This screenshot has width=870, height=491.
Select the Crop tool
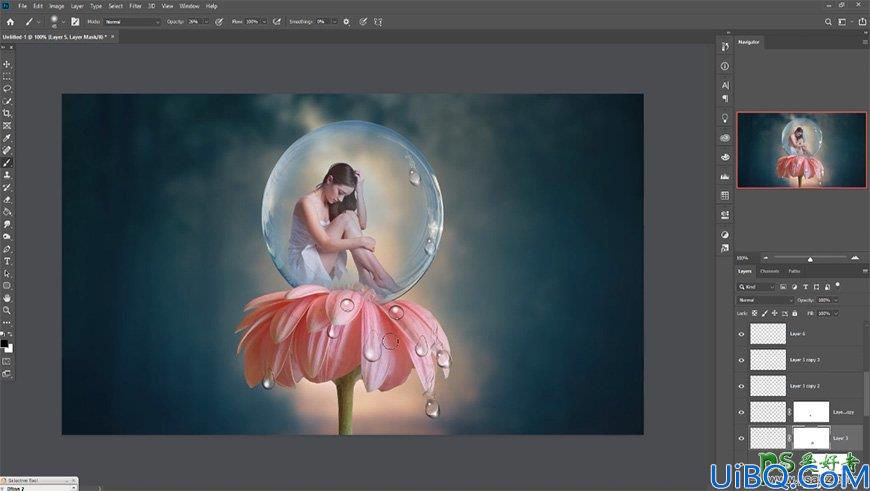(x=7, y=113)
